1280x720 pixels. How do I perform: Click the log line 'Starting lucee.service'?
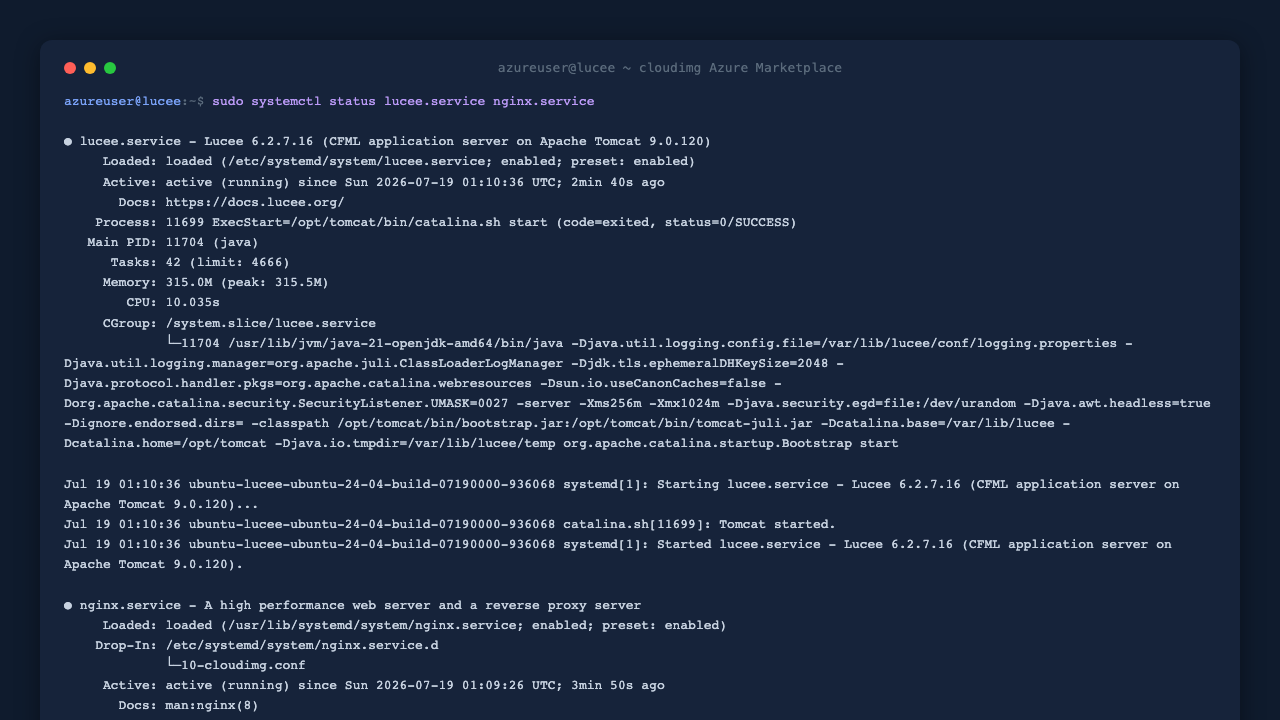tap(622, 484)
